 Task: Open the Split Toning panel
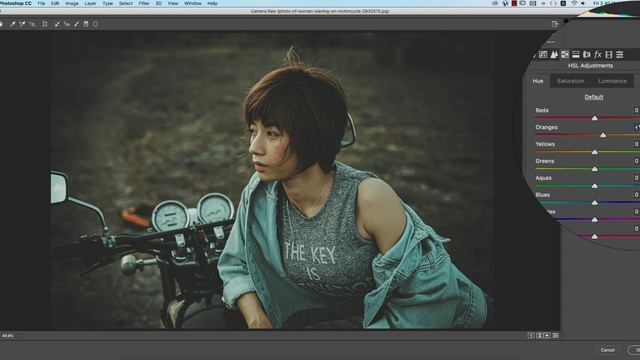pyautogui.click(x=576, y=54)
